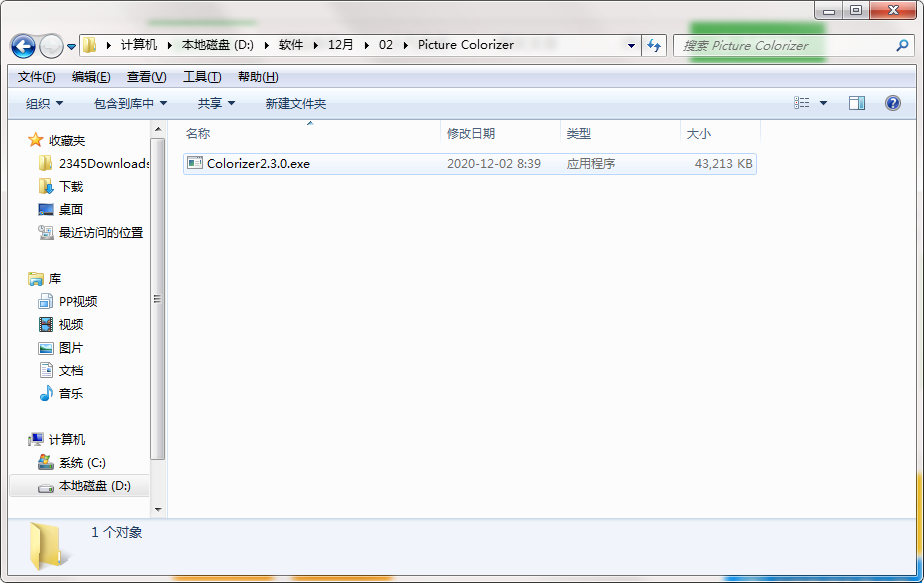Image resolution: width=924 pixels, height=583 pixels.
Task: Select 库 in the navigation pane
Action: click(55, 279)
